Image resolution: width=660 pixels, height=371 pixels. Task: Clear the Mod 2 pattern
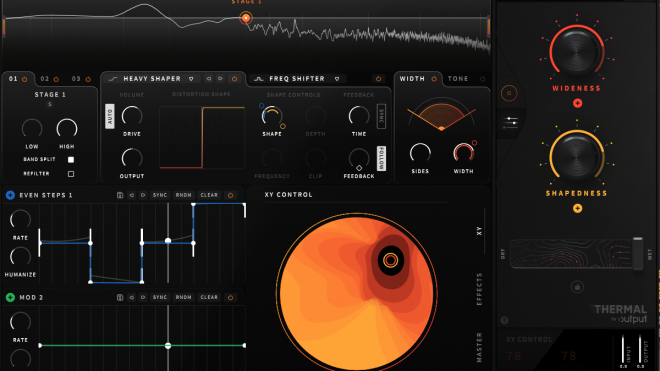[209, 297]
